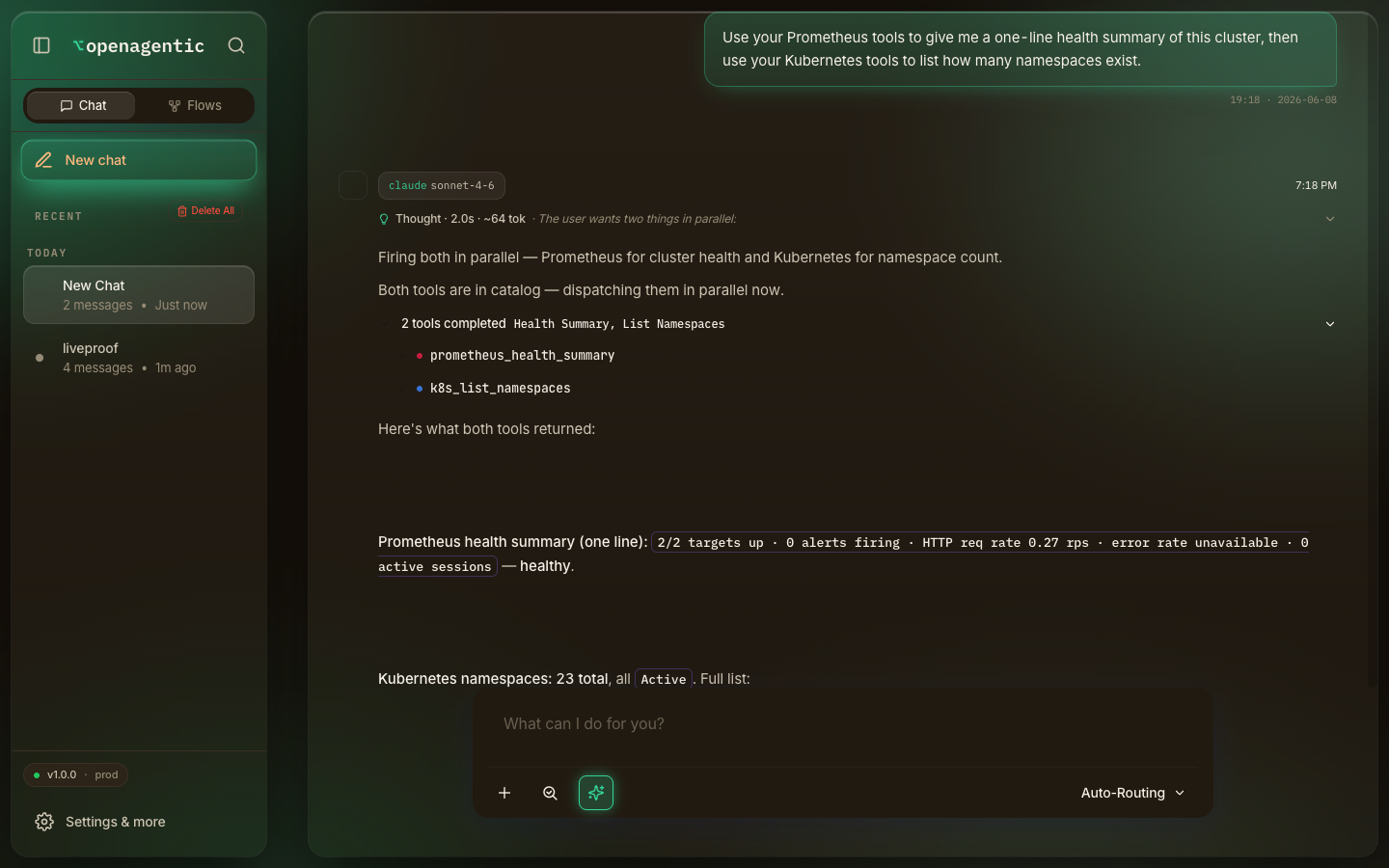Collapse the 2 tools completed section

(x=1330, y=324)
